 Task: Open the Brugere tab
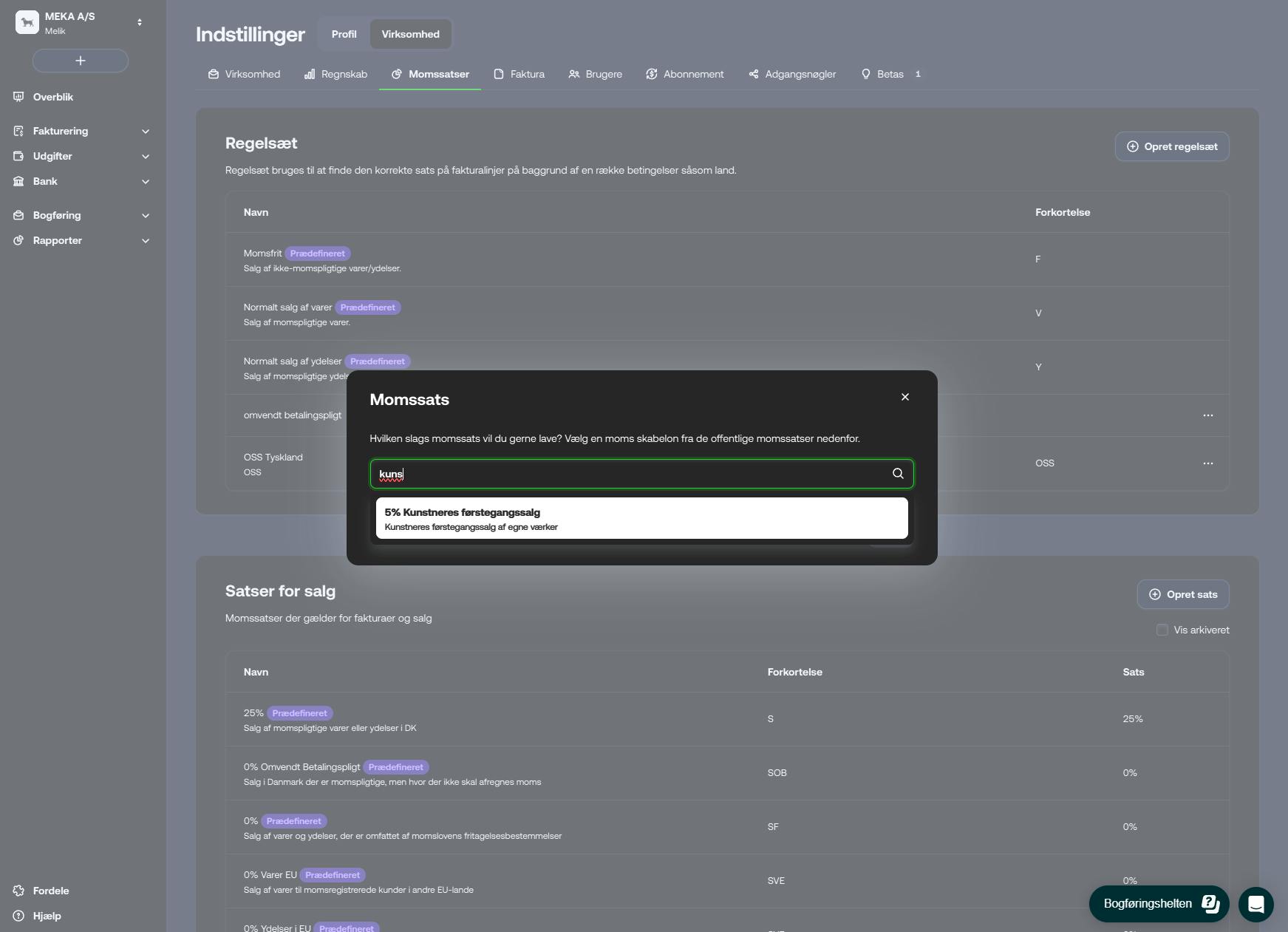click(596, 74)
